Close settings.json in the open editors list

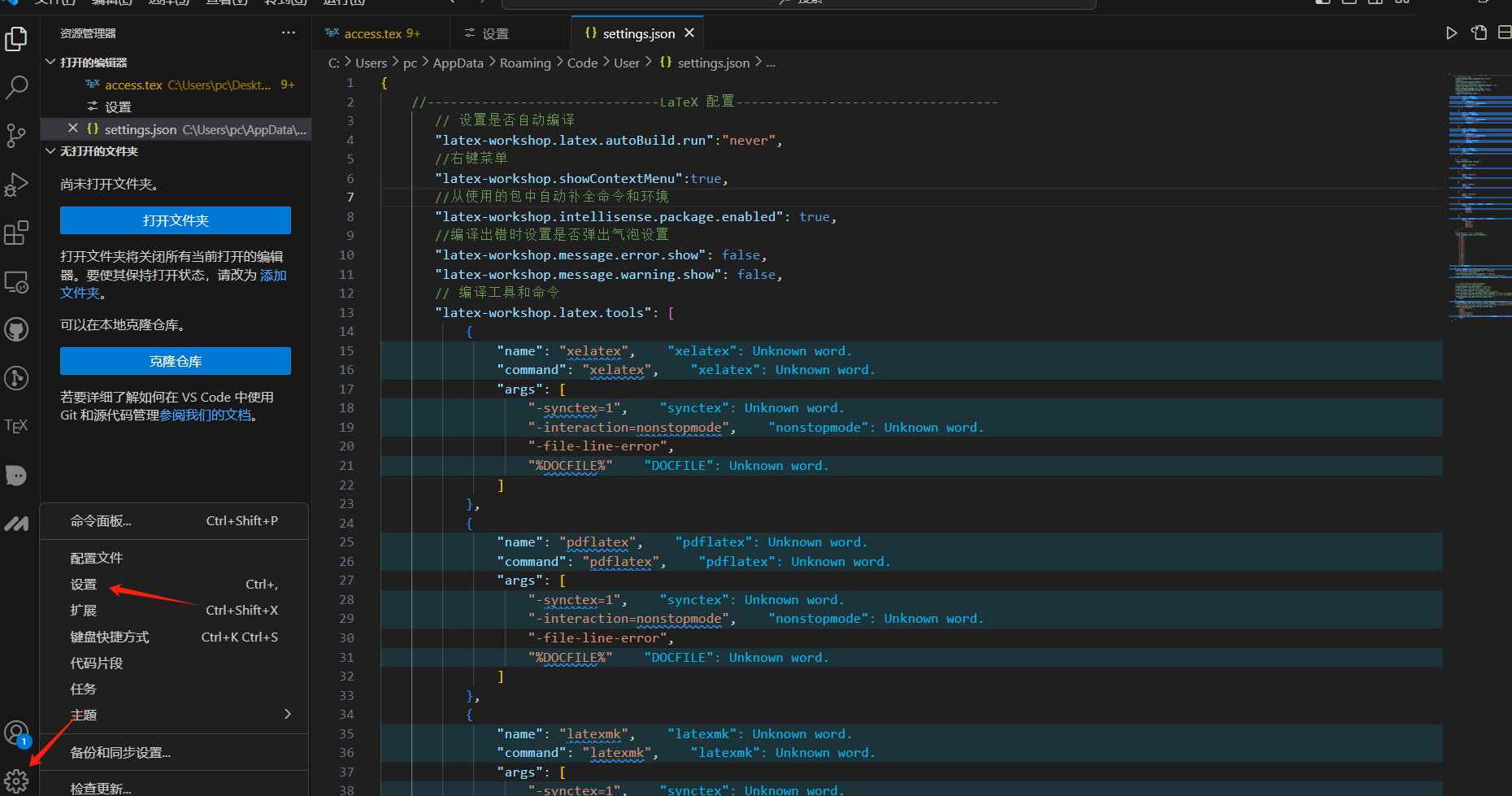click(x=73, y=128)
